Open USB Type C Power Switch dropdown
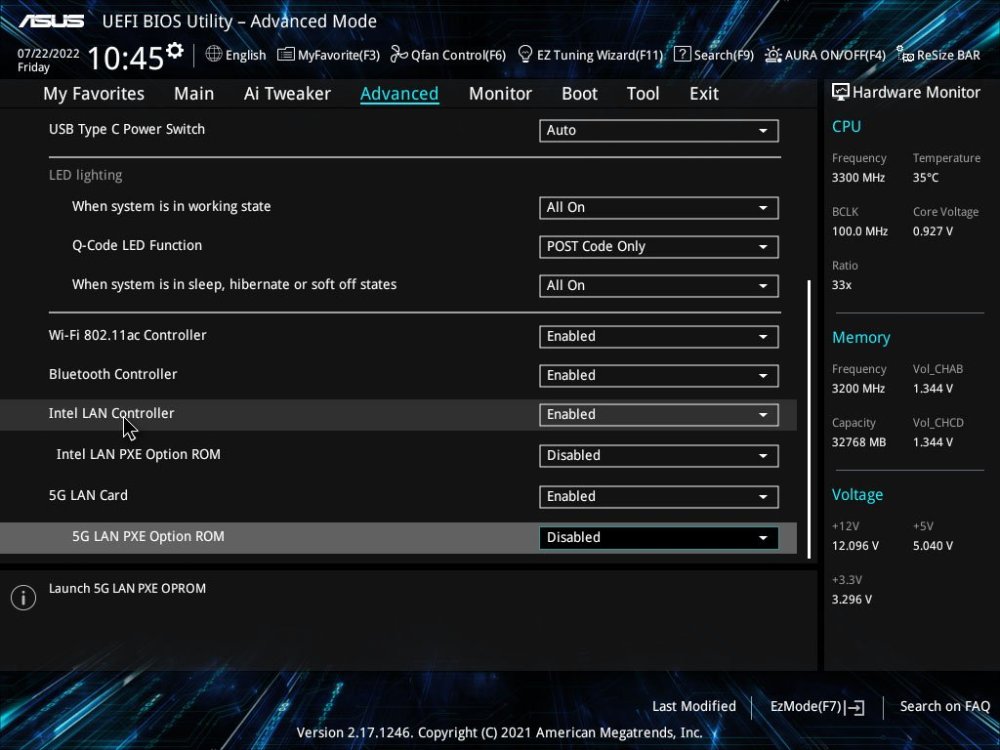The height and width of the screenshot is (750, 1000). click(659, 131)
